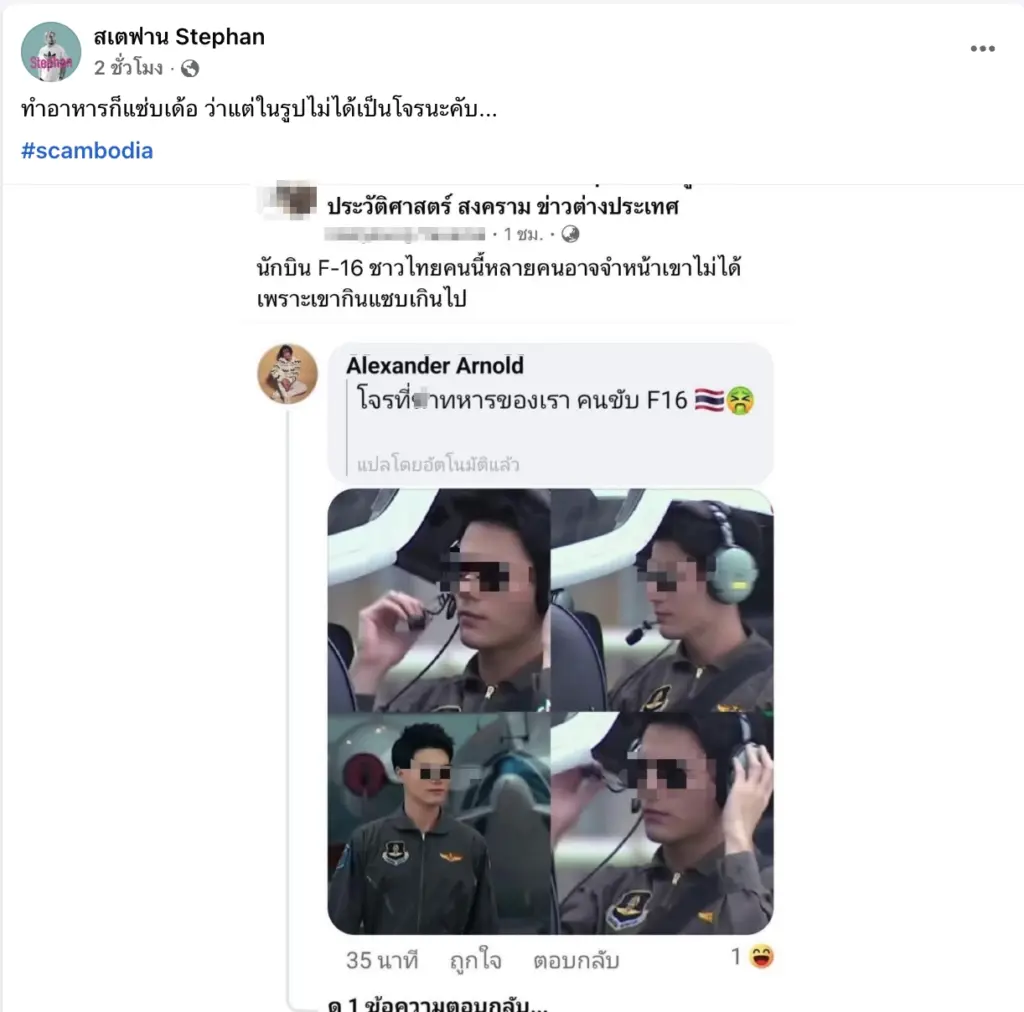Click the laughing reaction emoji on comment
The height and width of the screenshot is (1012, 1024).
[762, 958]
